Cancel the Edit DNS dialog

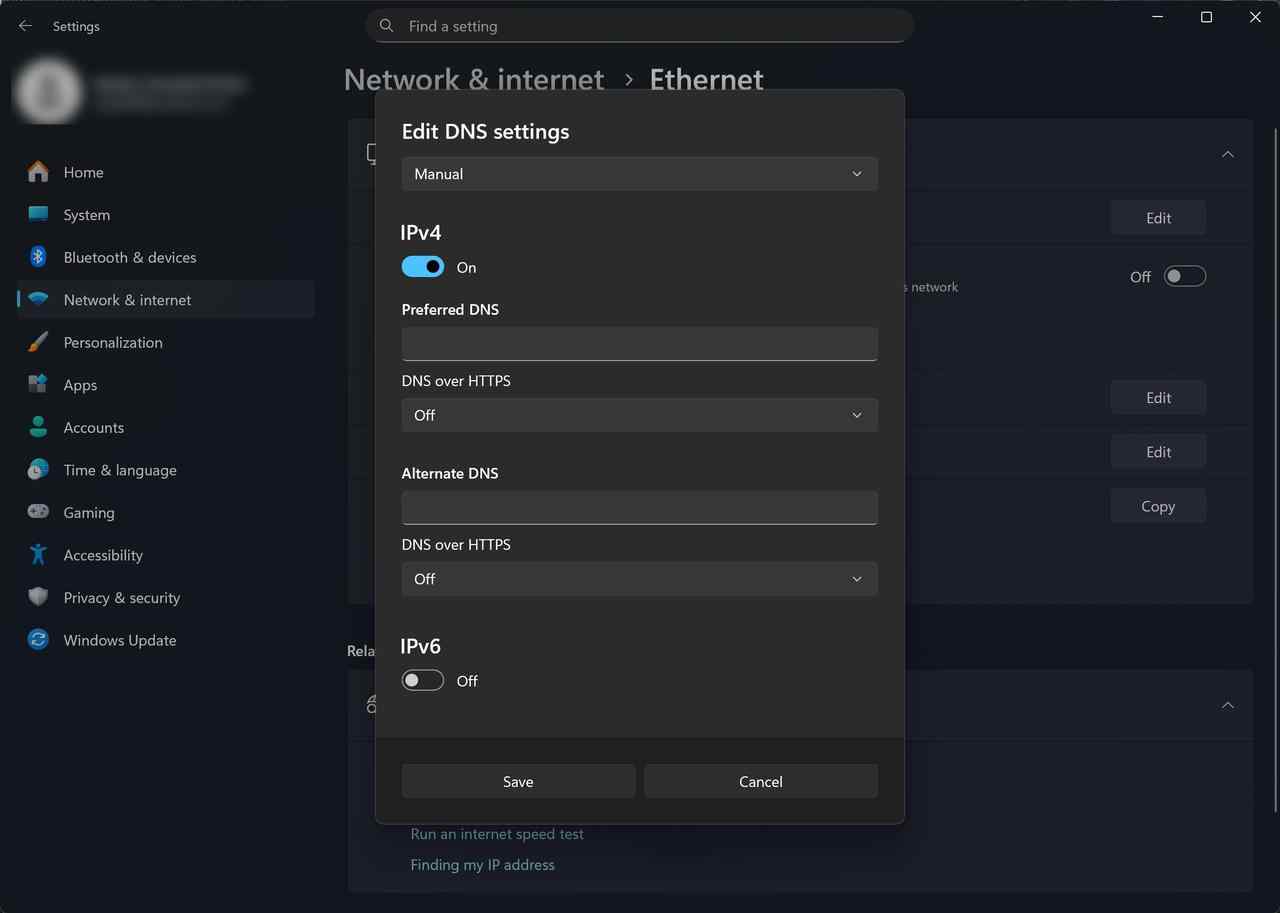[760, 781]
